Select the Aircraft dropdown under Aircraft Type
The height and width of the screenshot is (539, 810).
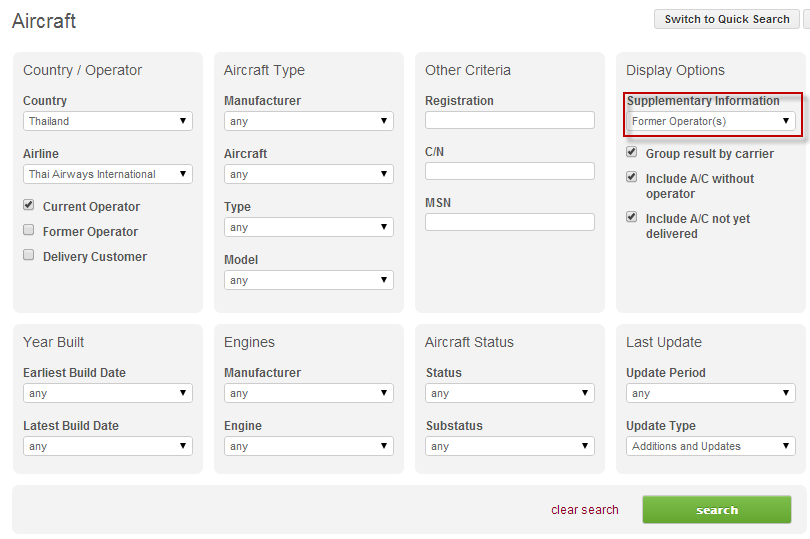308,174
